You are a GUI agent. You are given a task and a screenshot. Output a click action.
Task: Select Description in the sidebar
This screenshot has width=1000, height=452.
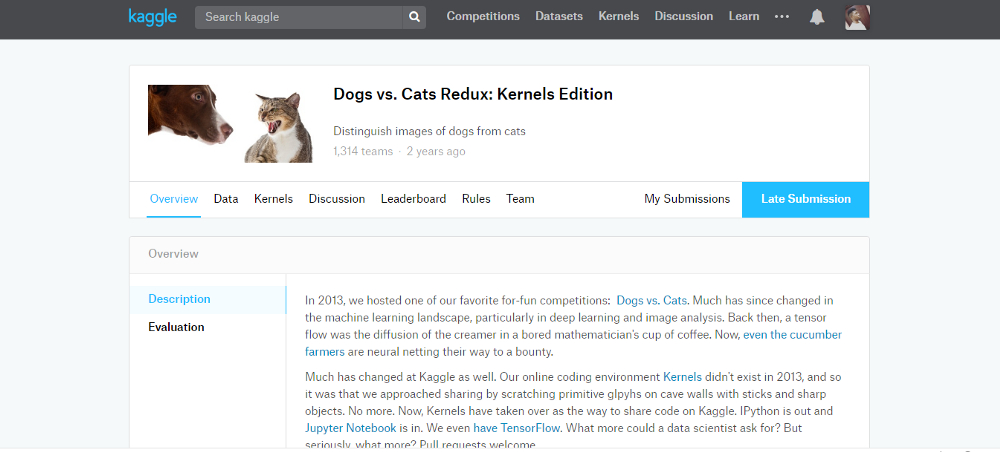point(208,299)
